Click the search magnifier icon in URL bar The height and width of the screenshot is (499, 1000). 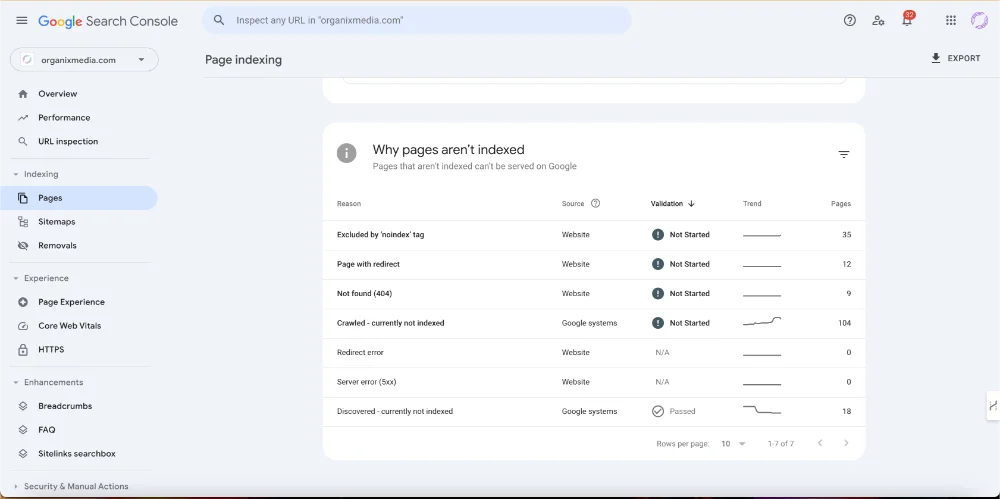(x=219, y=20)
